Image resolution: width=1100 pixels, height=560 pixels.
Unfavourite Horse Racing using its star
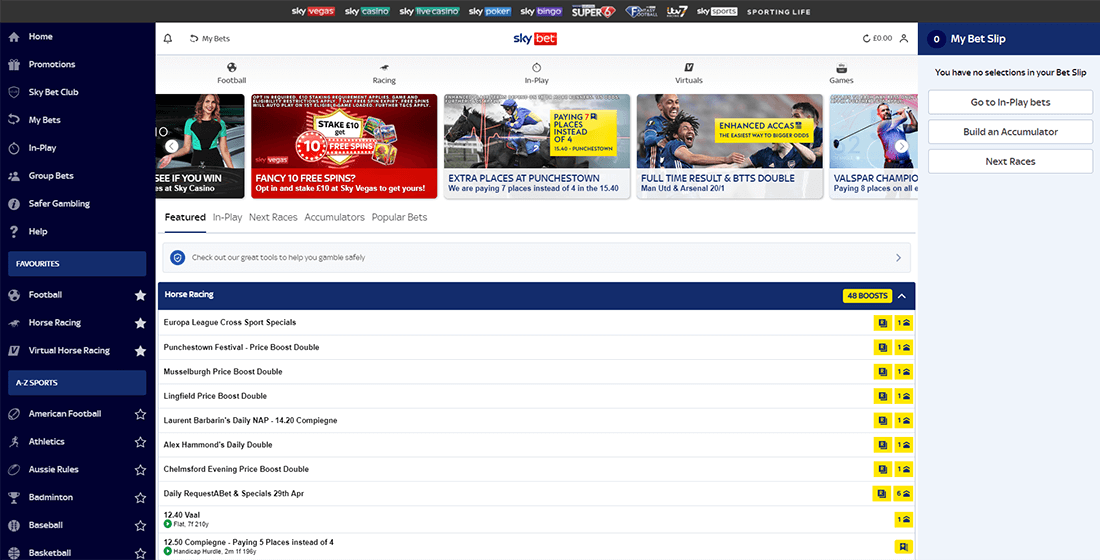140,323
